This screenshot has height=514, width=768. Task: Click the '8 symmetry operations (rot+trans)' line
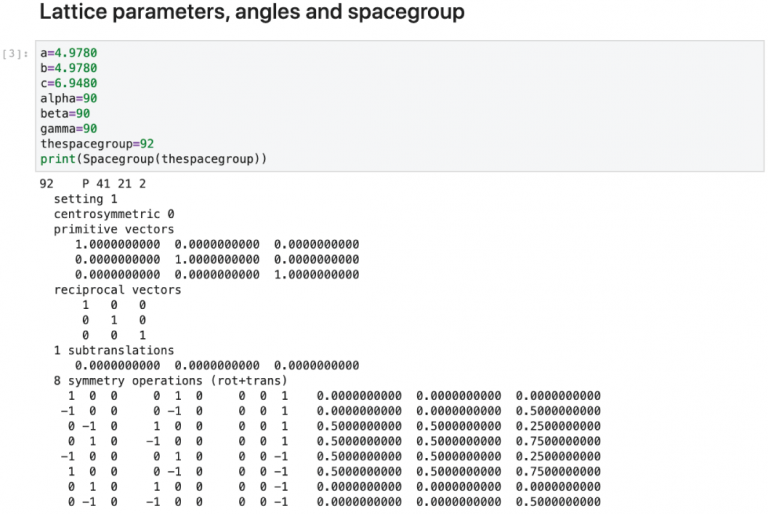point(170,381)
